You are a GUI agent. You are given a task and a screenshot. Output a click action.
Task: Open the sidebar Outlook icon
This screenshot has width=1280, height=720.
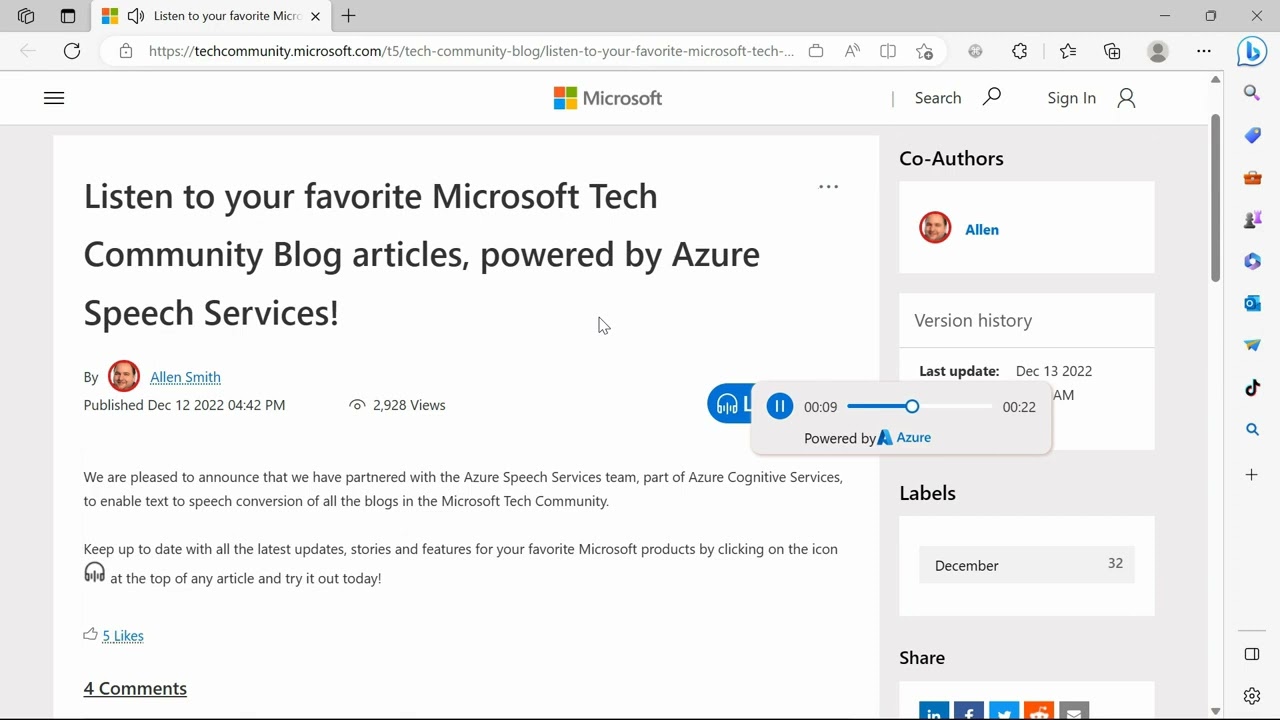[x=1252, y=303]
